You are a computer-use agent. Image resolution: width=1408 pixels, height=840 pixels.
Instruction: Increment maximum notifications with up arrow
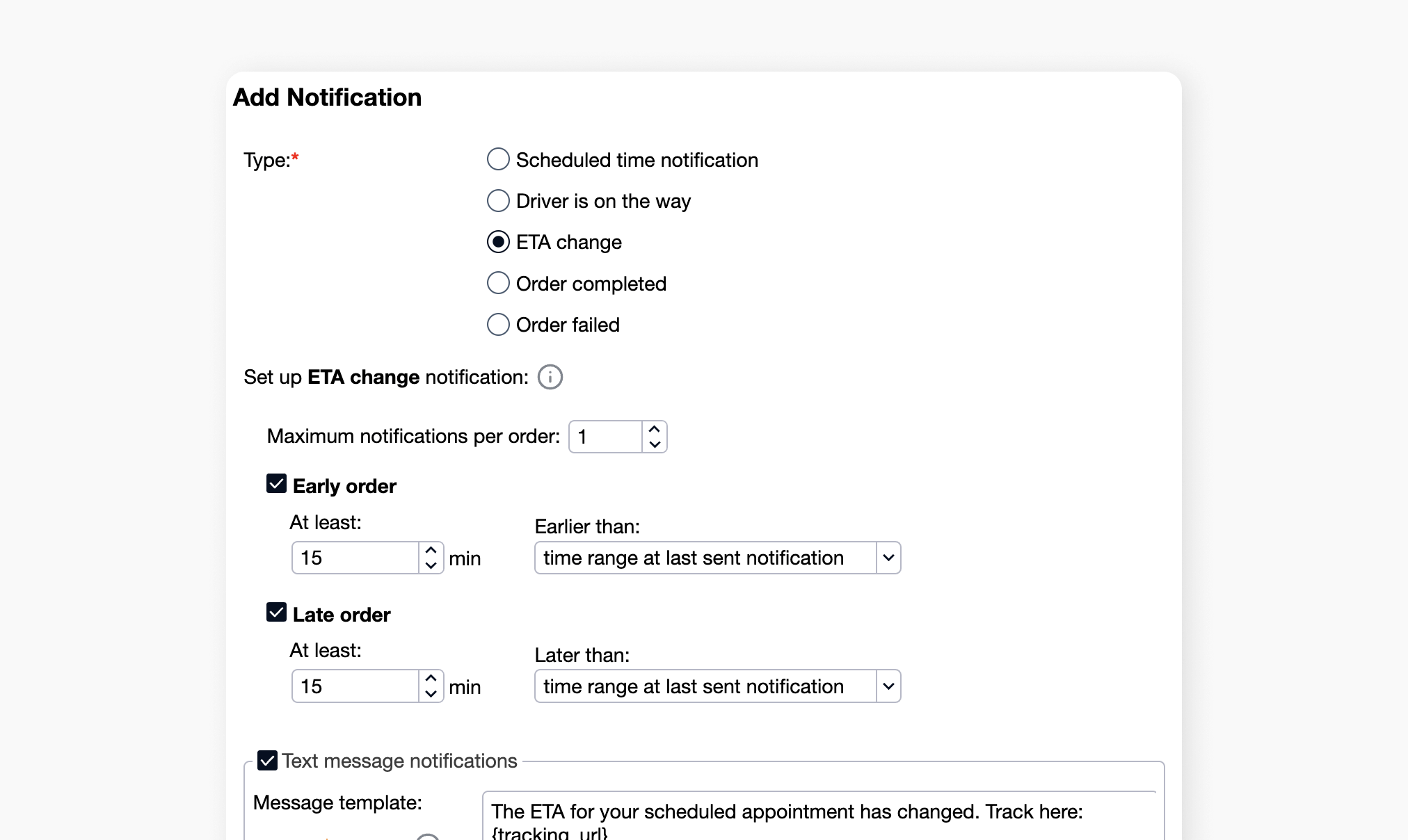point(653,428)
